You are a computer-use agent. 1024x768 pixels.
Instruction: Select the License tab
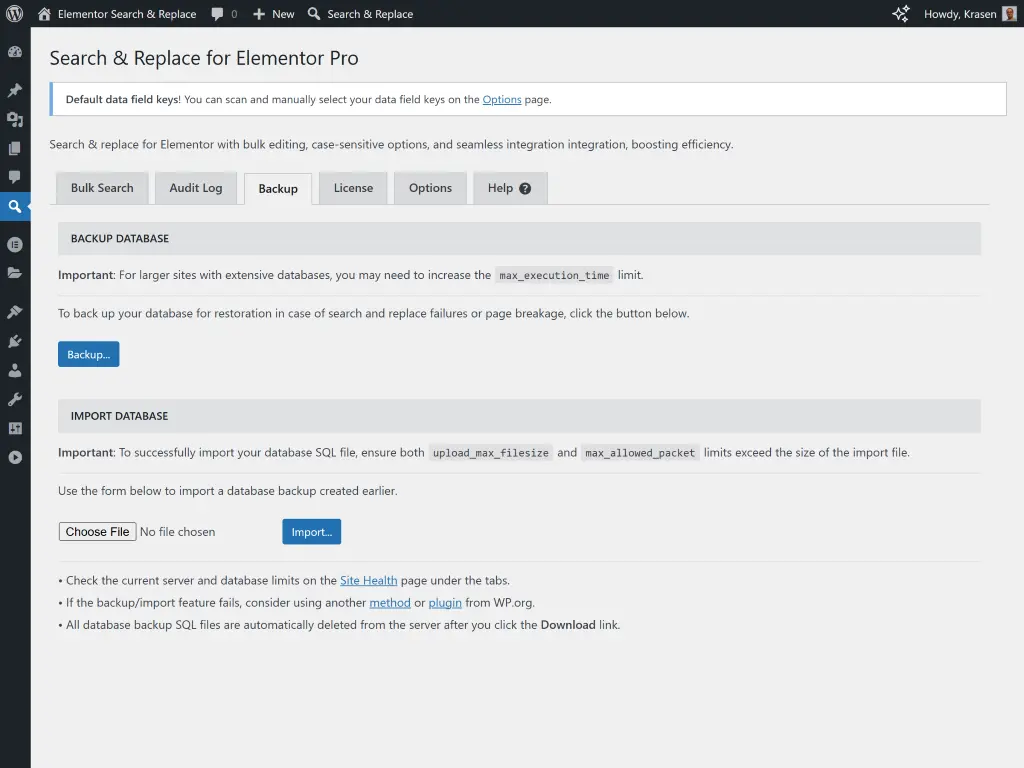[352, 188]
